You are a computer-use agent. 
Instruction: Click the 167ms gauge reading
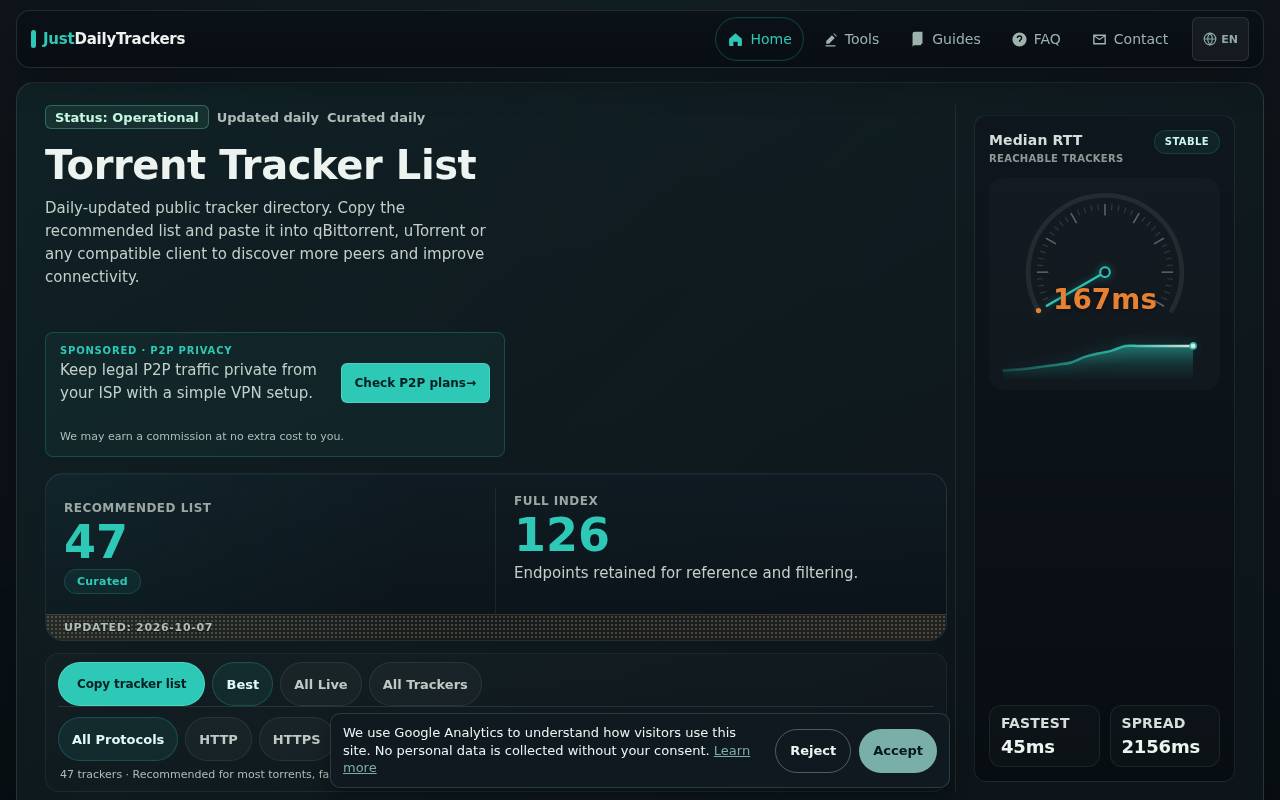pos(1105,299)
